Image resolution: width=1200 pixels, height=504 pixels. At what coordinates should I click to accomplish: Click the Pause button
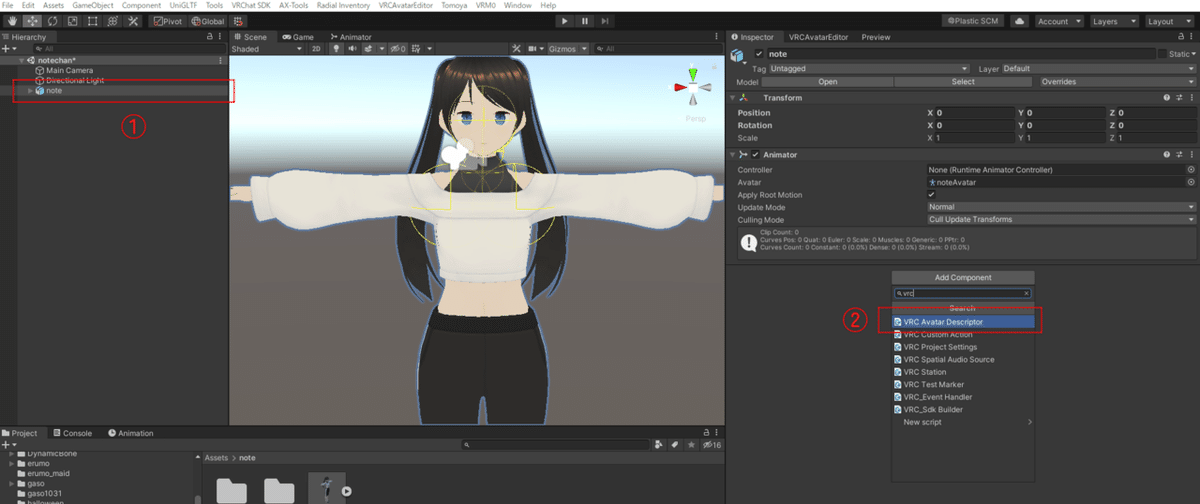[x=586, y=21]
